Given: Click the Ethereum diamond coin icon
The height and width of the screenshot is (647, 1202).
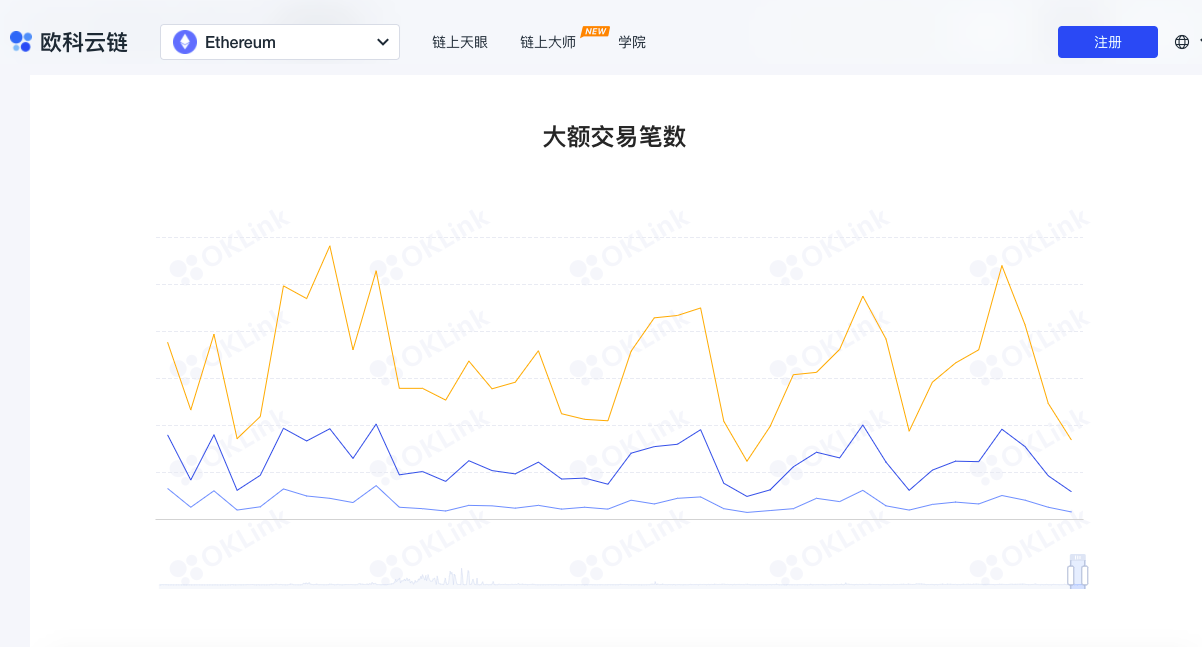Looking at the screenshot, I should click(185, 42).
